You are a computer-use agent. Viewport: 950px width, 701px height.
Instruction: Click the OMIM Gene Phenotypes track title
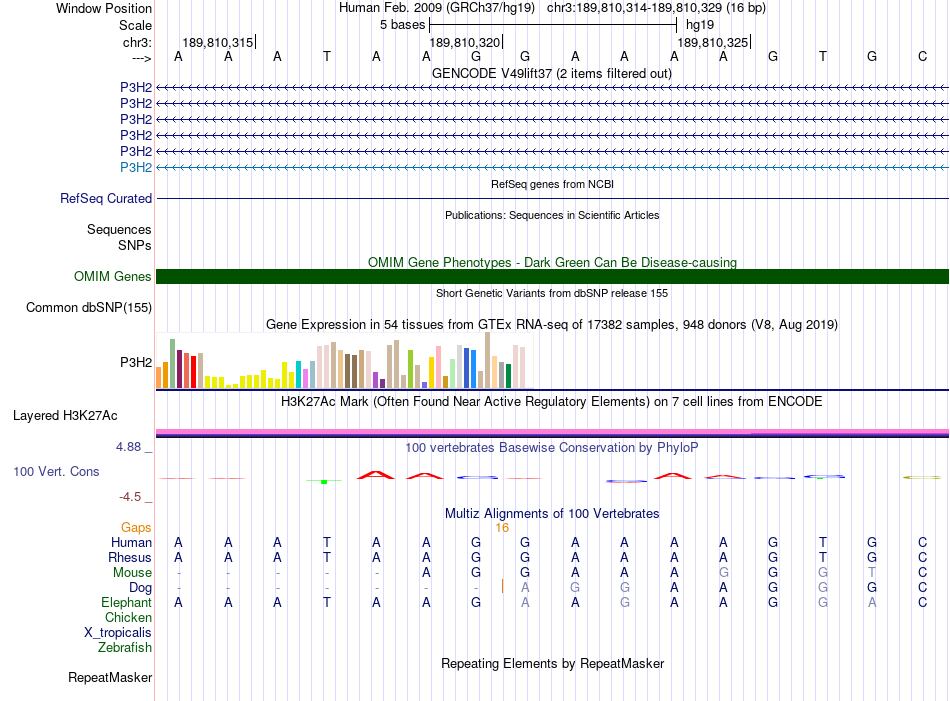pos(552,262)
